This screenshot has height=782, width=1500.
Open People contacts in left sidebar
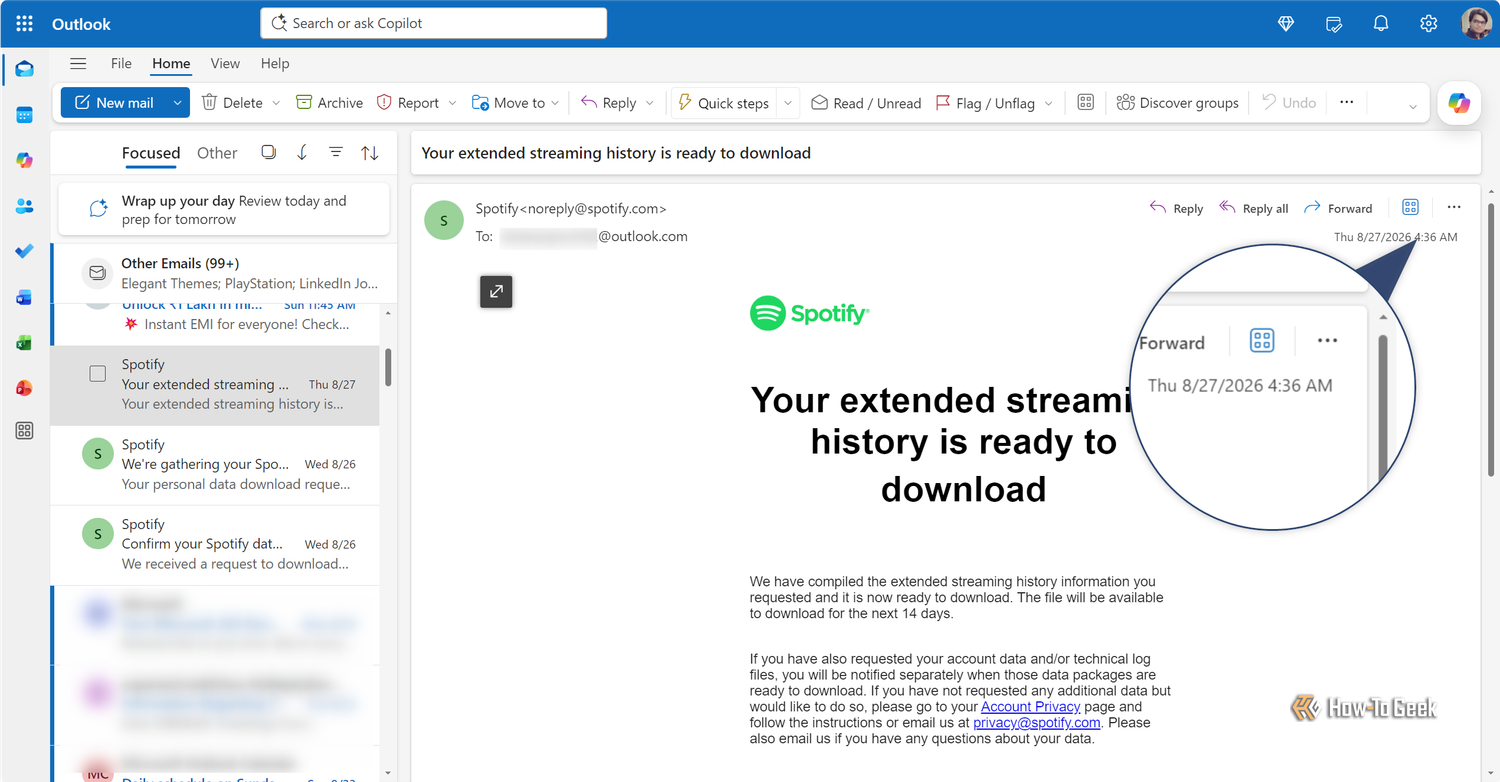pos(25,206)
